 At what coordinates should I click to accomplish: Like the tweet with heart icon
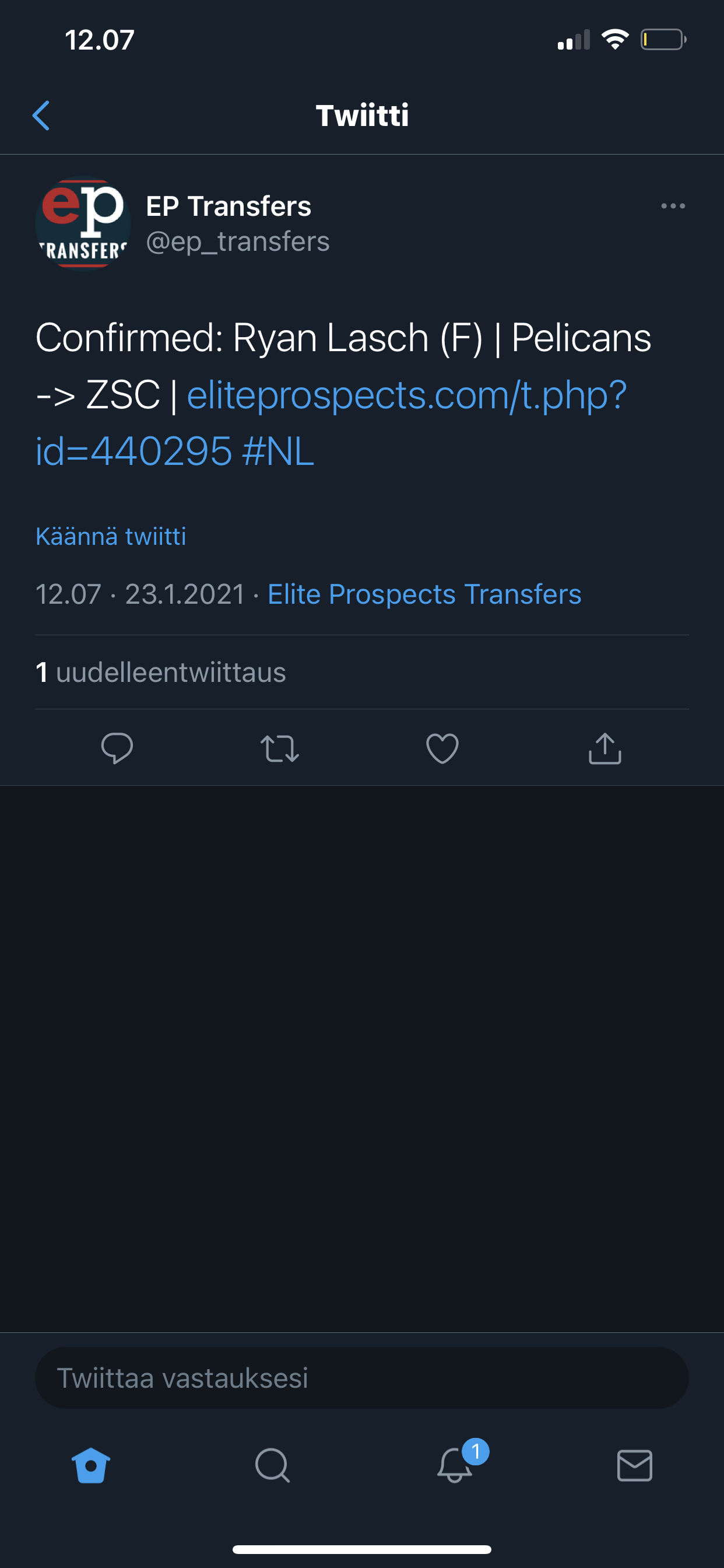click(x=442, y=748)
